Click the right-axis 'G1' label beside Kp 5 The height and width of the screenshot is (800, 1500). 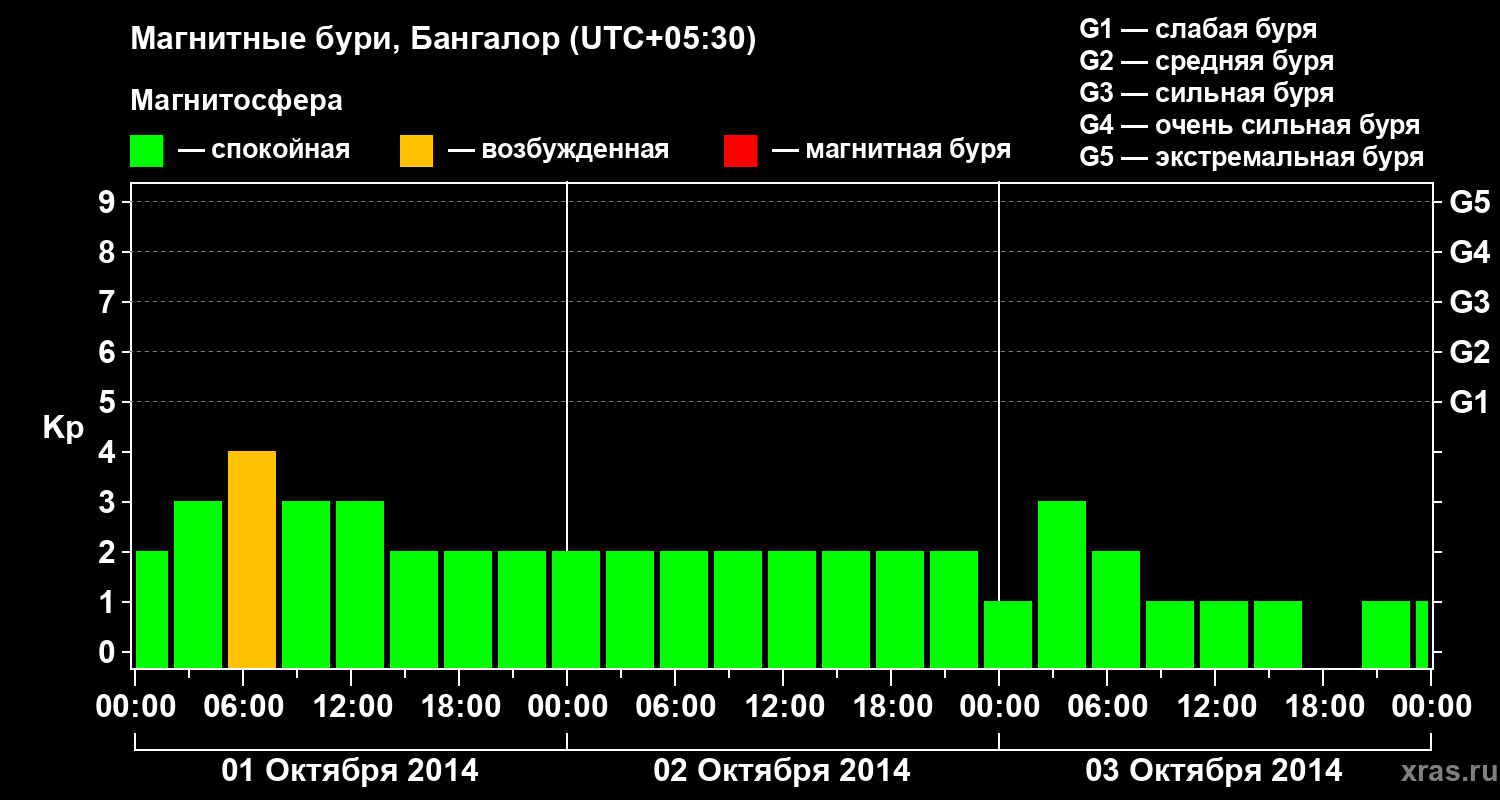point(1469,402)
